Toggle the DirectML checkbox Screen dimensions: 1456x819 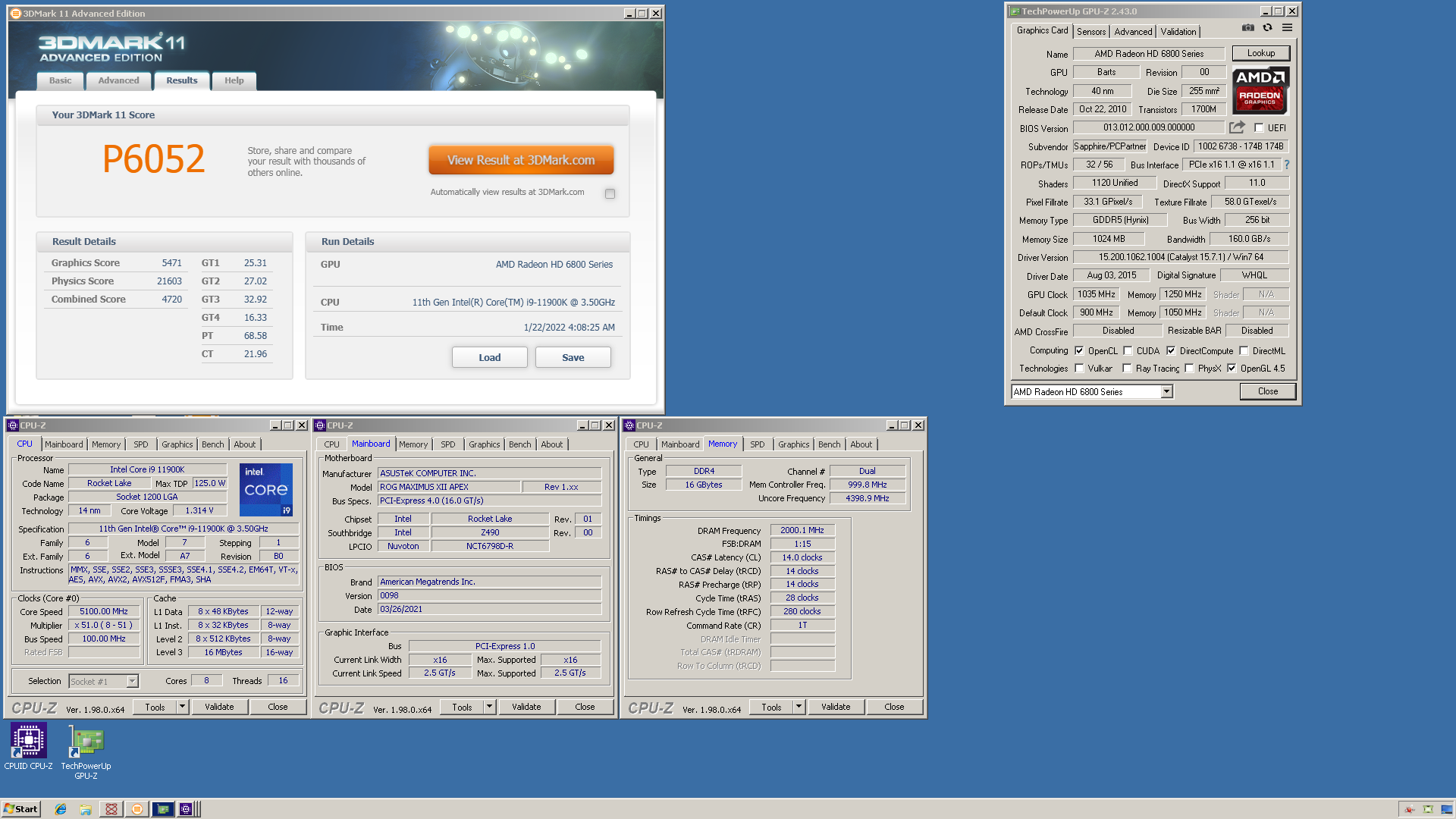(1244, 351)
